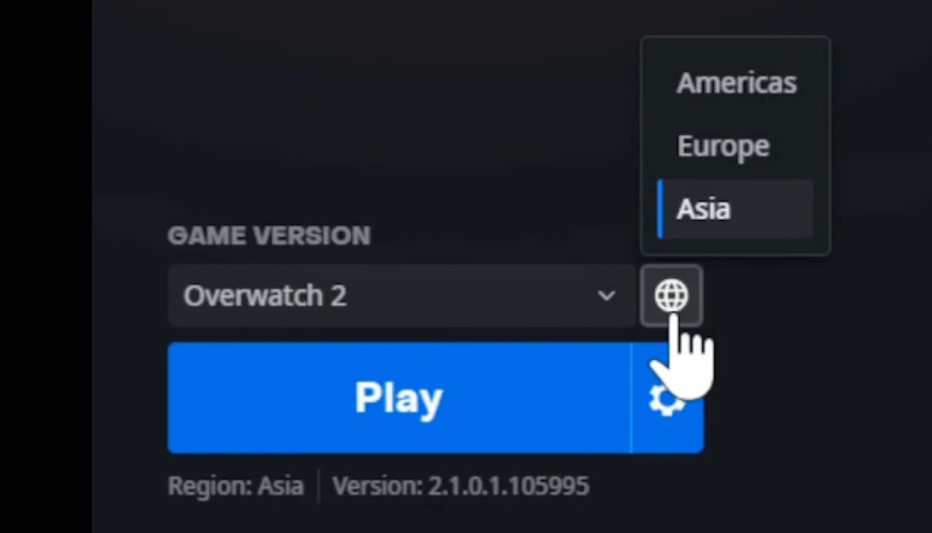
Task: Open the options cog on the blue Play bar
Action: point(667,398)
